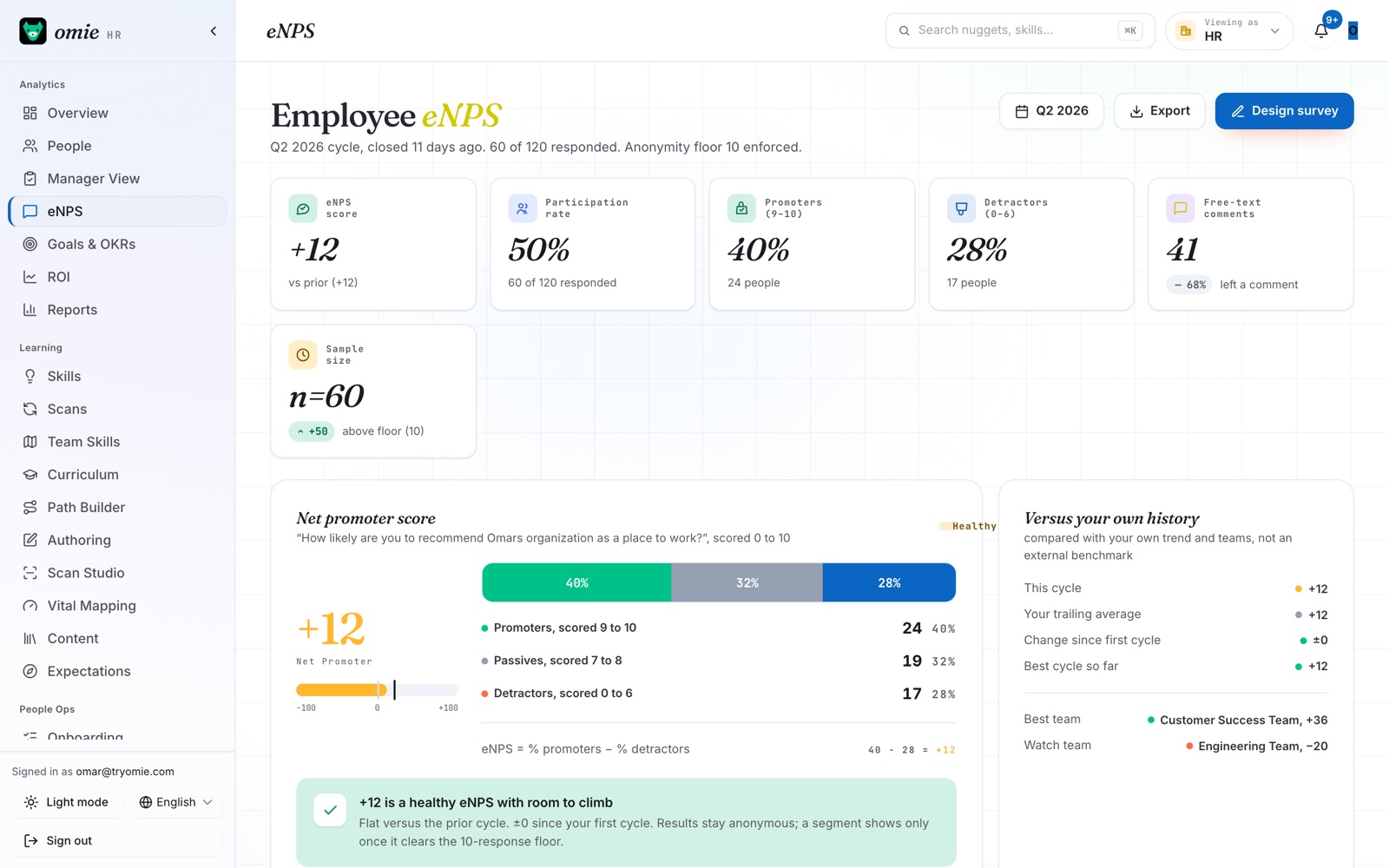
Task: Click Design survey button
Action: 1284,111
